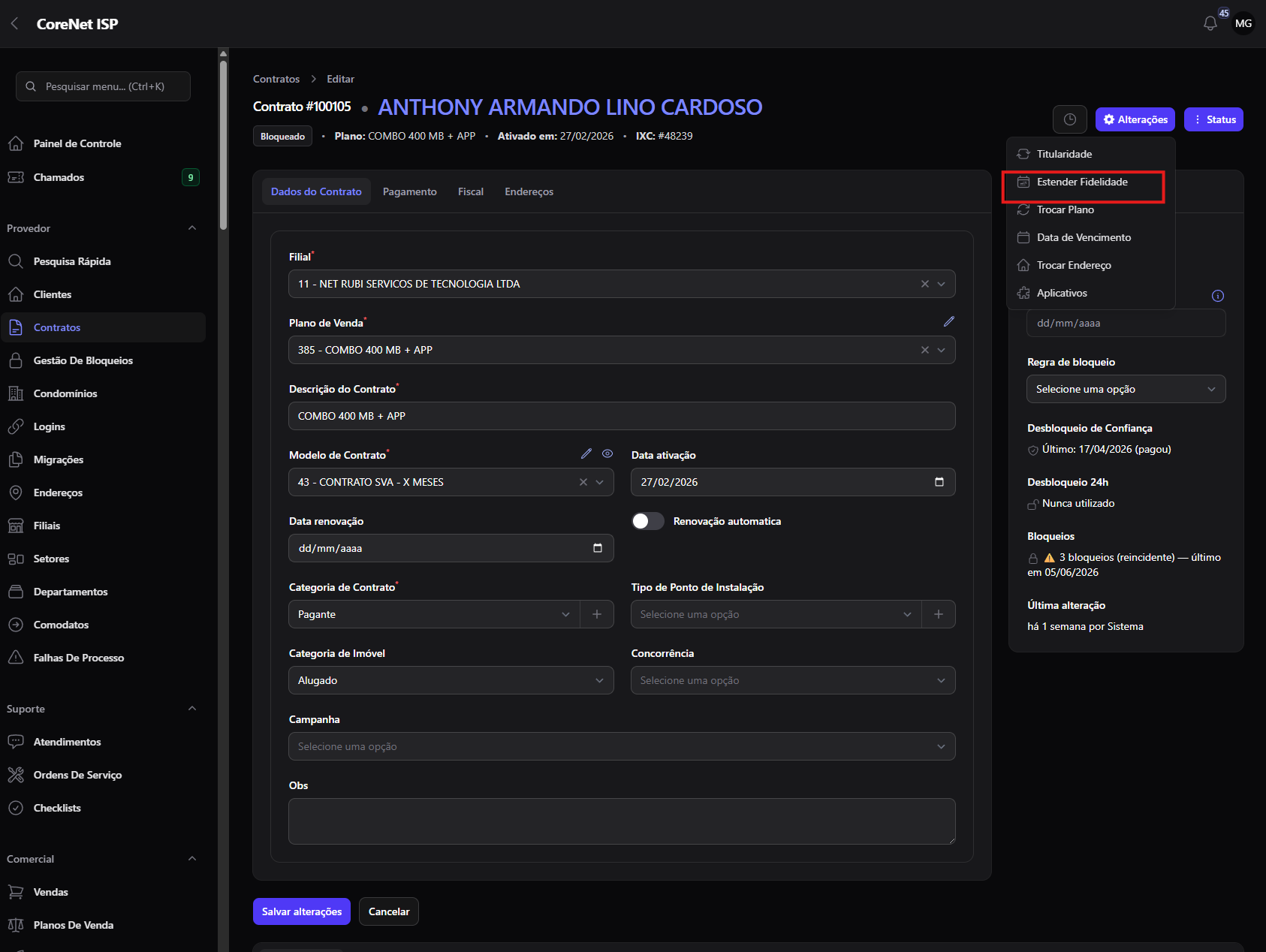Select Aplicativos menu entry
The width and height of the screenshot is (1266, 952).
[x=1090, y=293]
